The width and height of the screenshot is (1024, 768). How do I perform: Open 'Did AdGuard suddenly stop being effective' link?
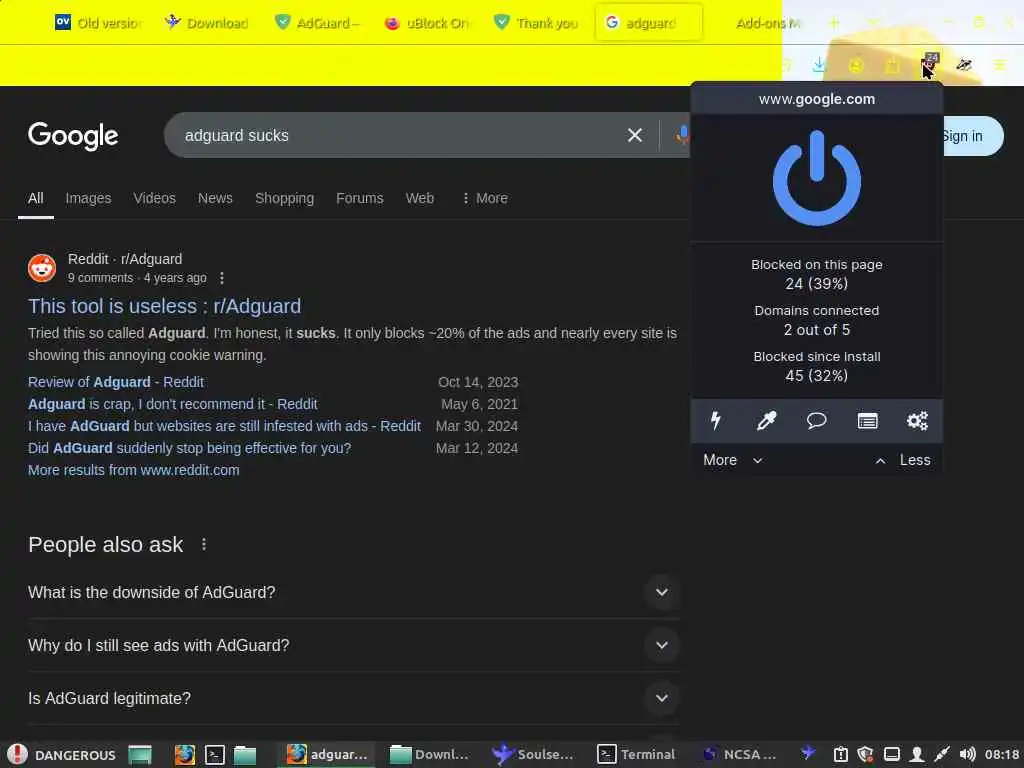point(189,448)
